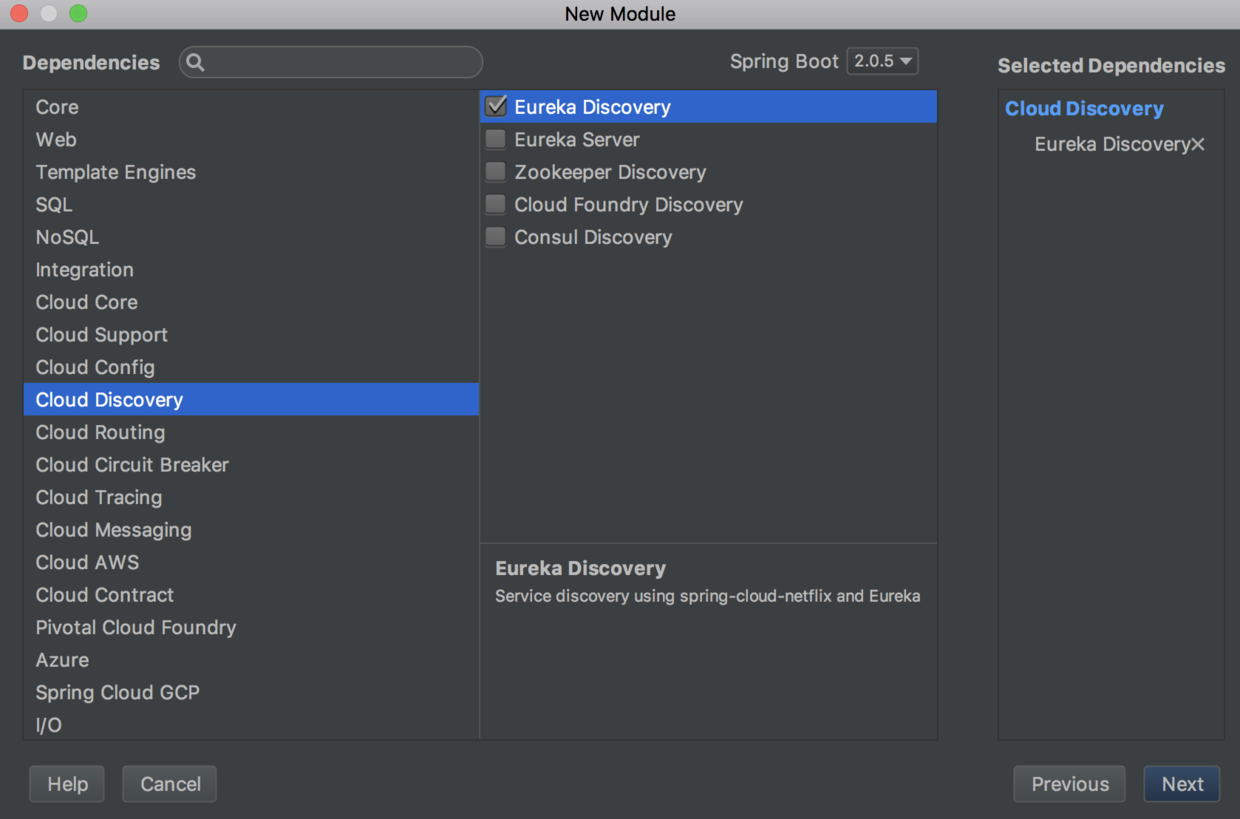Check the Eureka Server checkbox
The image size is (1240, 819).
[x=496, y=139]
